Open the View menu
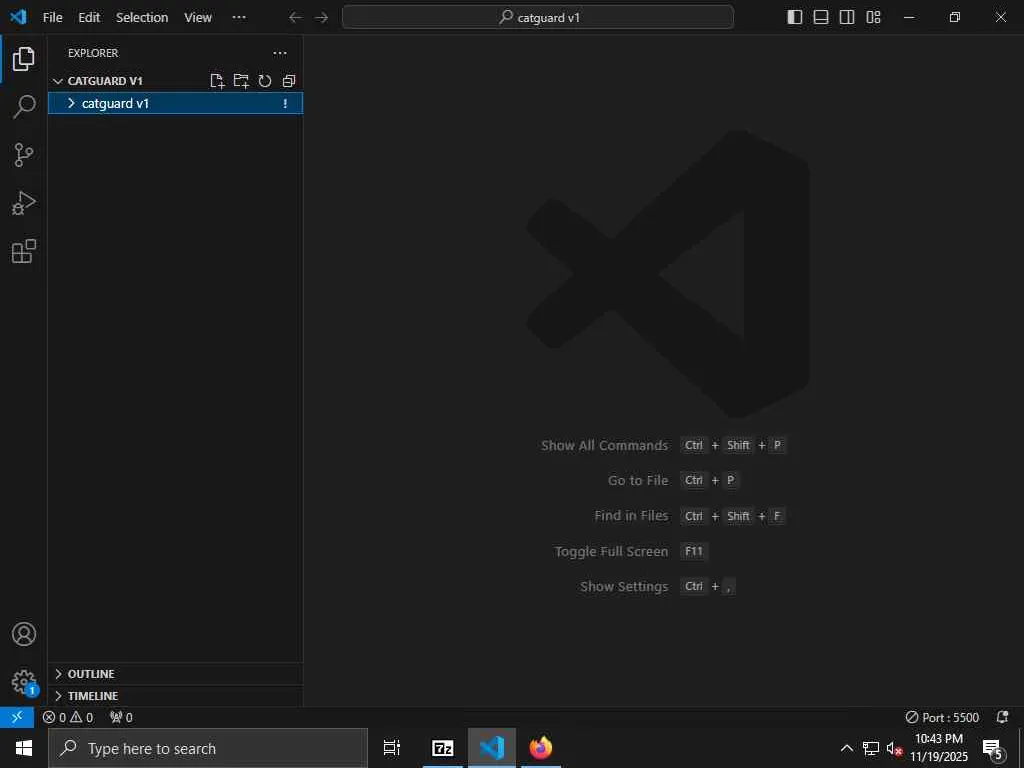This screenshot has height=768, width=1024. coord(198,18)
